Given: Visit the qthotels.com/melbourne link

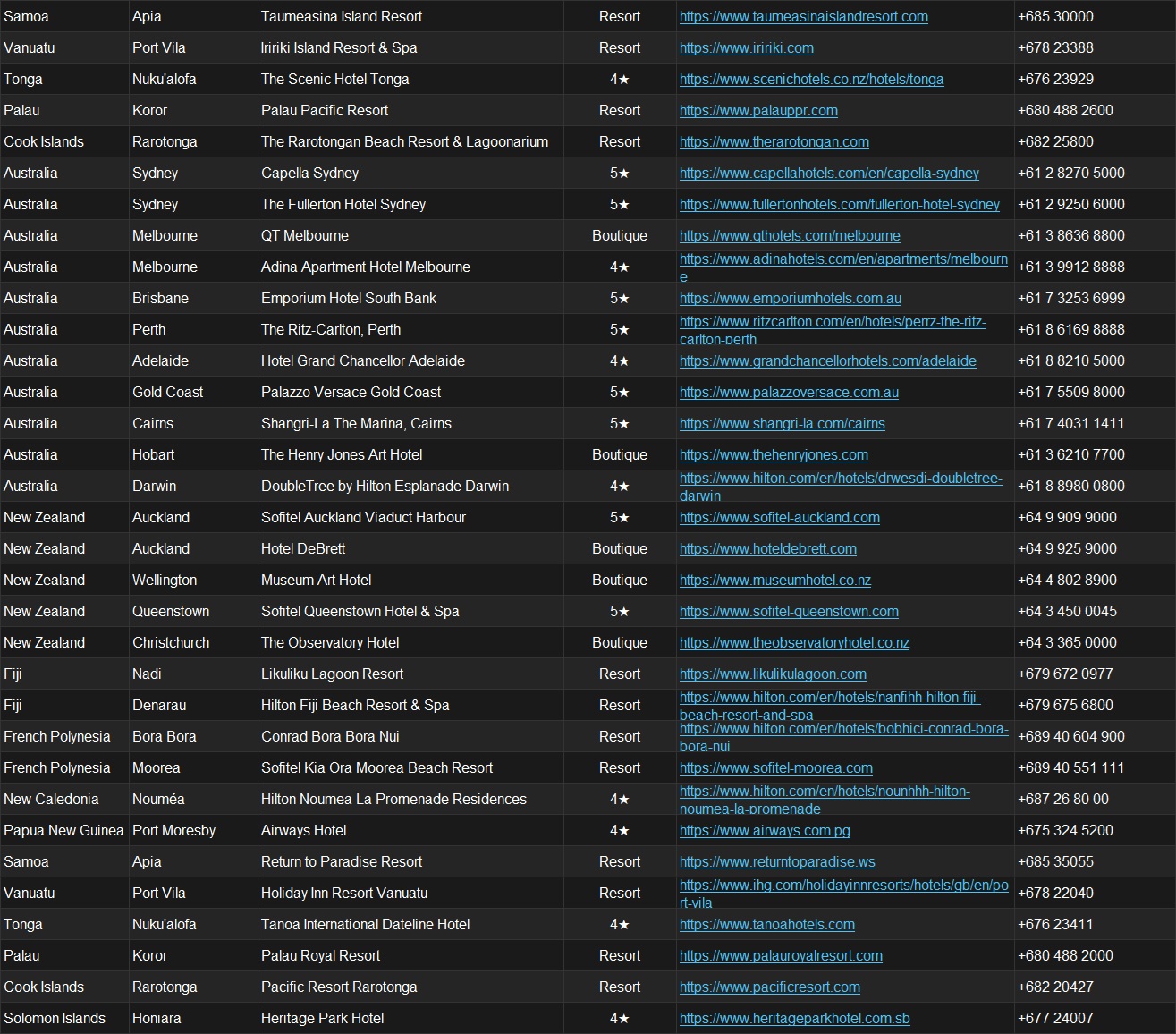Looking at the screenshot, I should 790,235.
